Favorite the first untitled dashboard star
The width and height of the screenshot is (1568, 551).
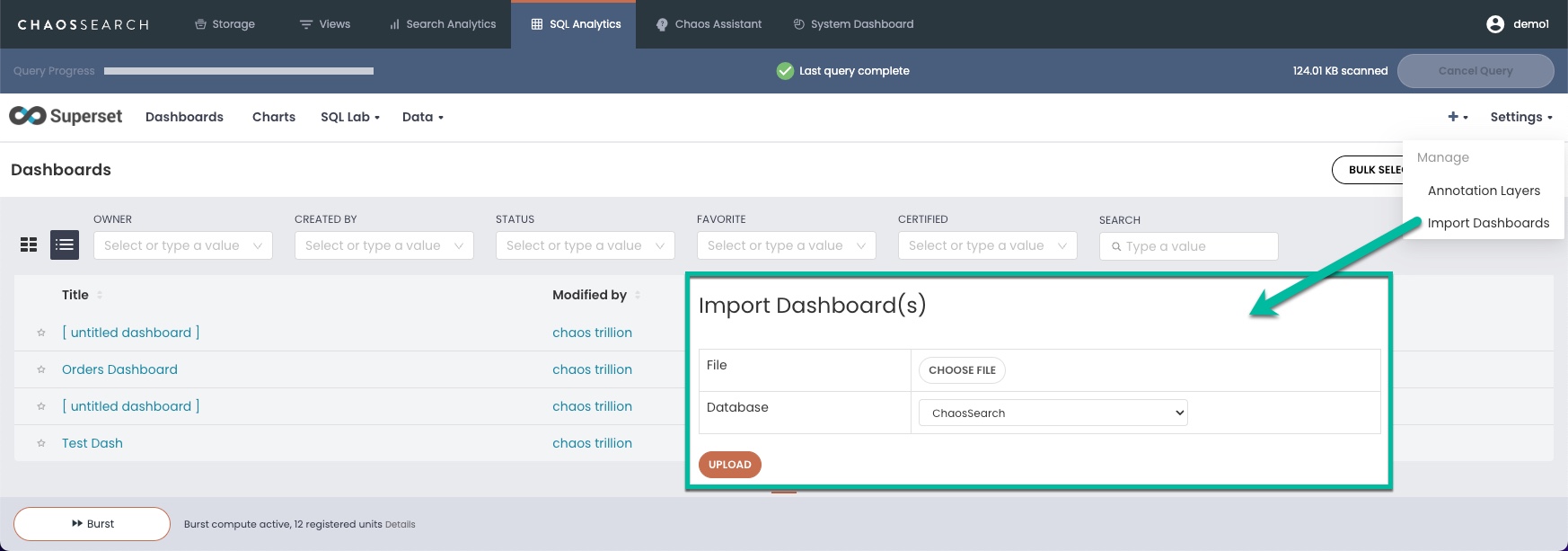(x=41, y=333)
